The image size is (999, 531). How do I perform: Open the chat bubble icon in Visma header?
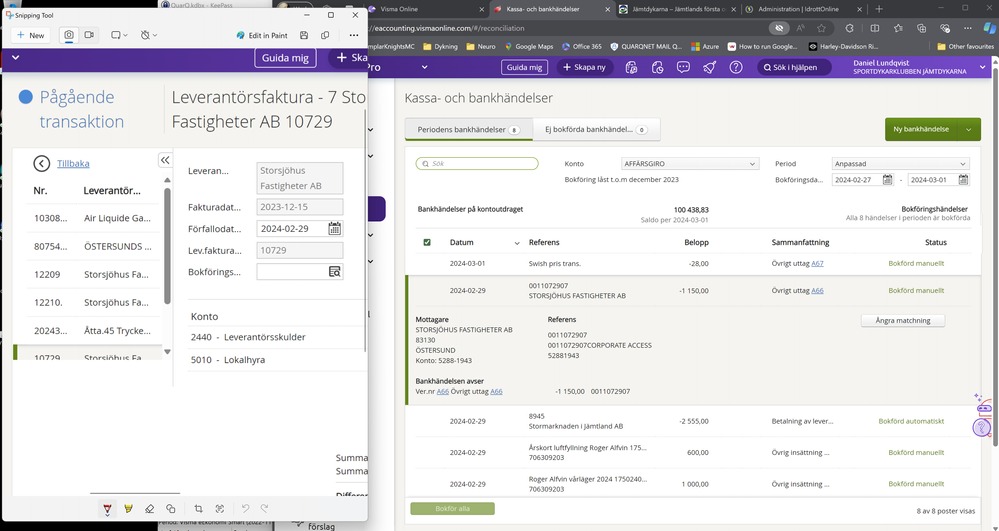684,67
